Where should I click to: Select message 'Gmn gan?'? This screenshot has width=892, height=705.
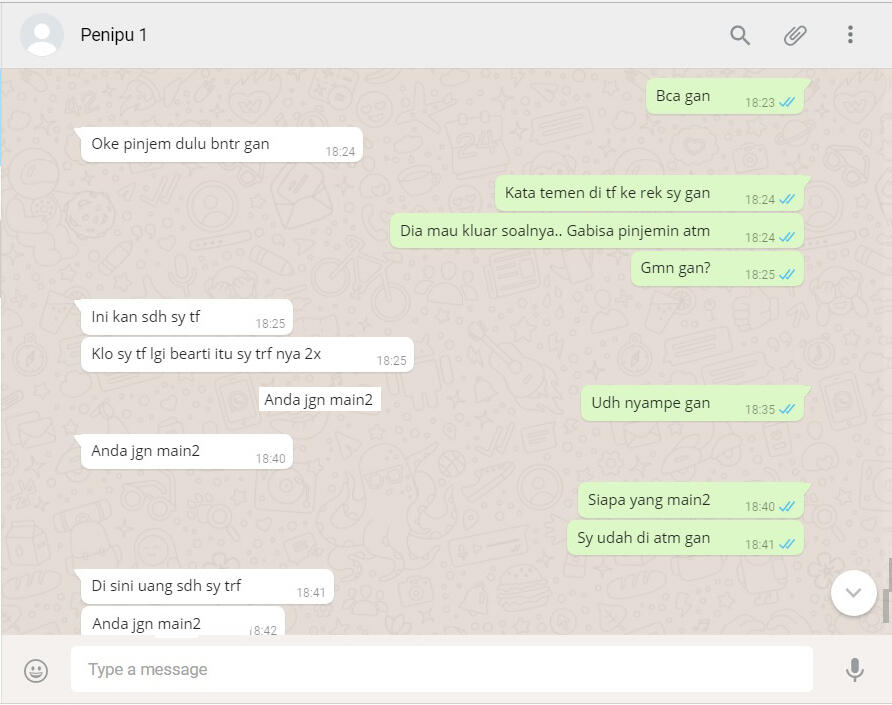tap(717, 269)
